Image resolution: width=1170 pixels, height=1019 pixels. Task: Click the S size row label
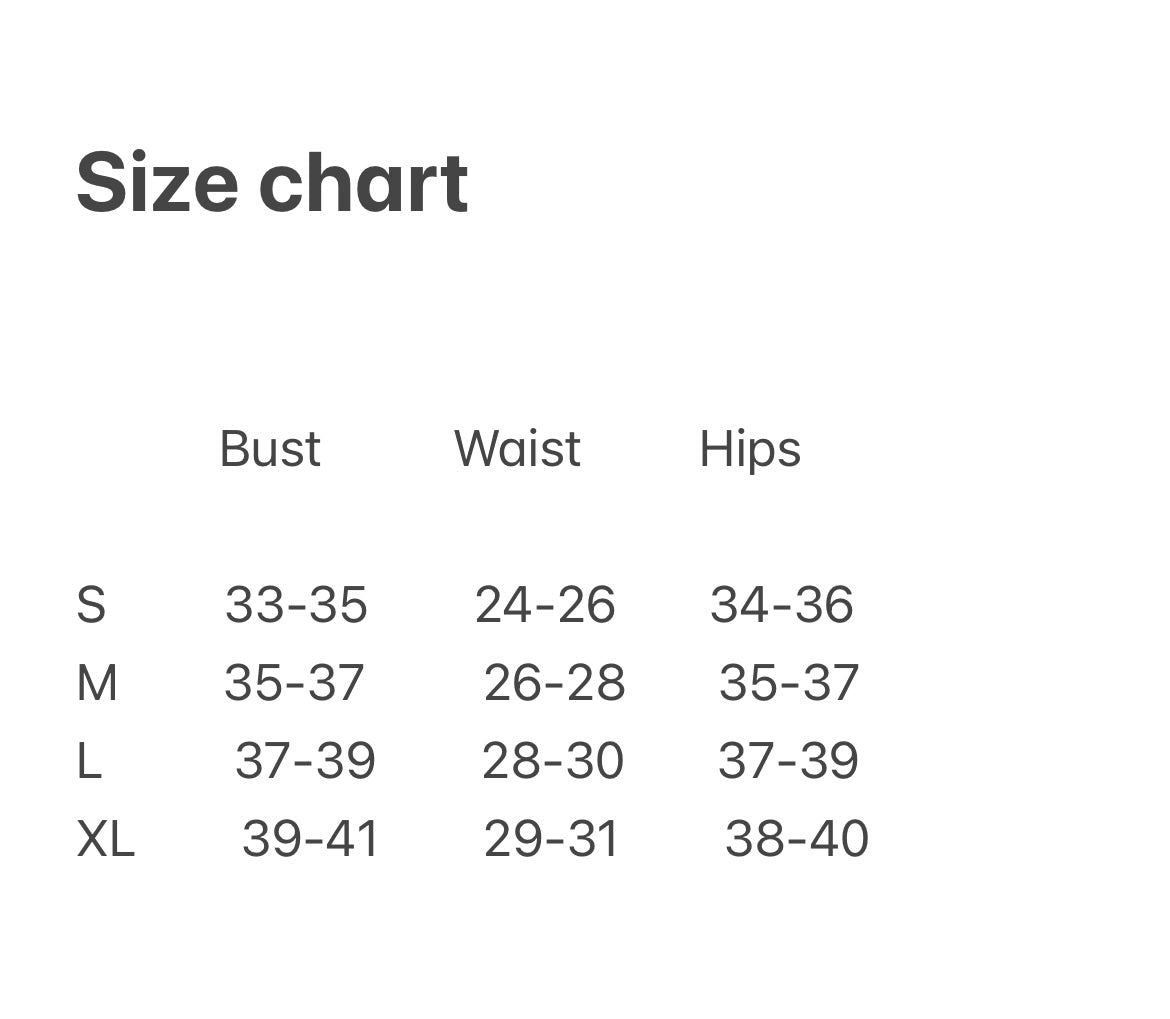pyautogui.click(x=91, y=606)
